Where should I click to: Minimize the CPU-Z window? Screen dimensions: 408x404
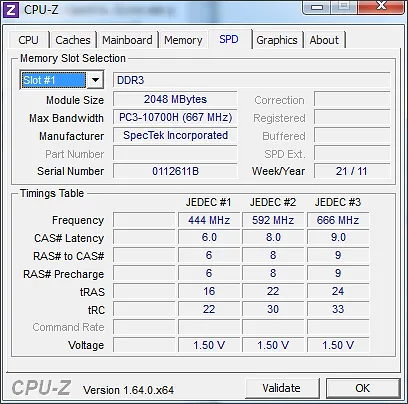click(317, 7)
